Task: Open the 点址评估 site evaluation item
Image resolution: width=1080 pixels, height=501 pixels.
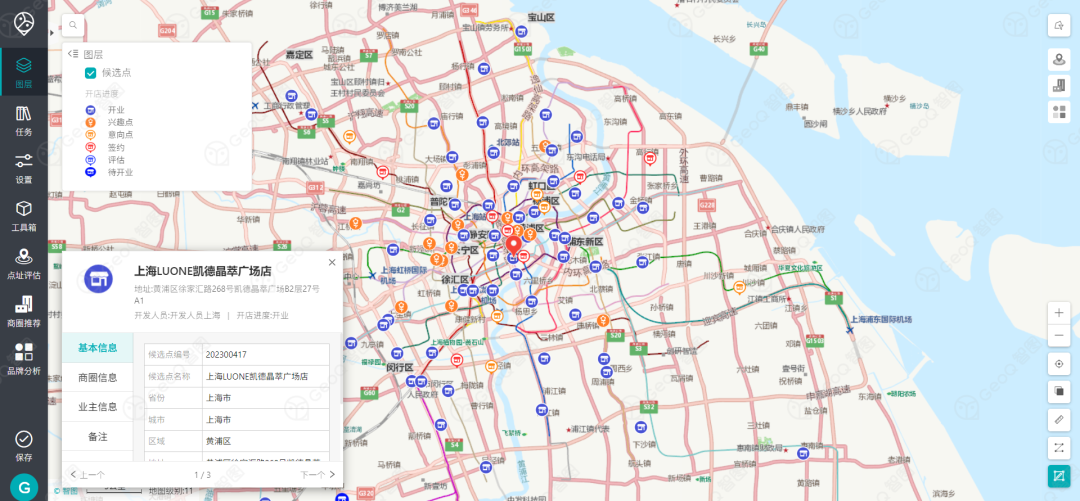Action: coord(23,263)
